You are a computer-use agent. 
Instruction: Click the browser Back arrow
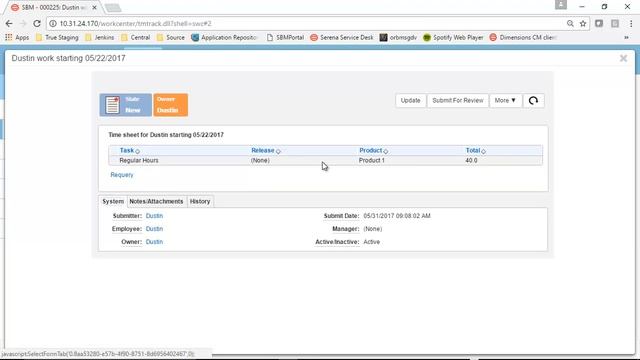tap(9, 24)
